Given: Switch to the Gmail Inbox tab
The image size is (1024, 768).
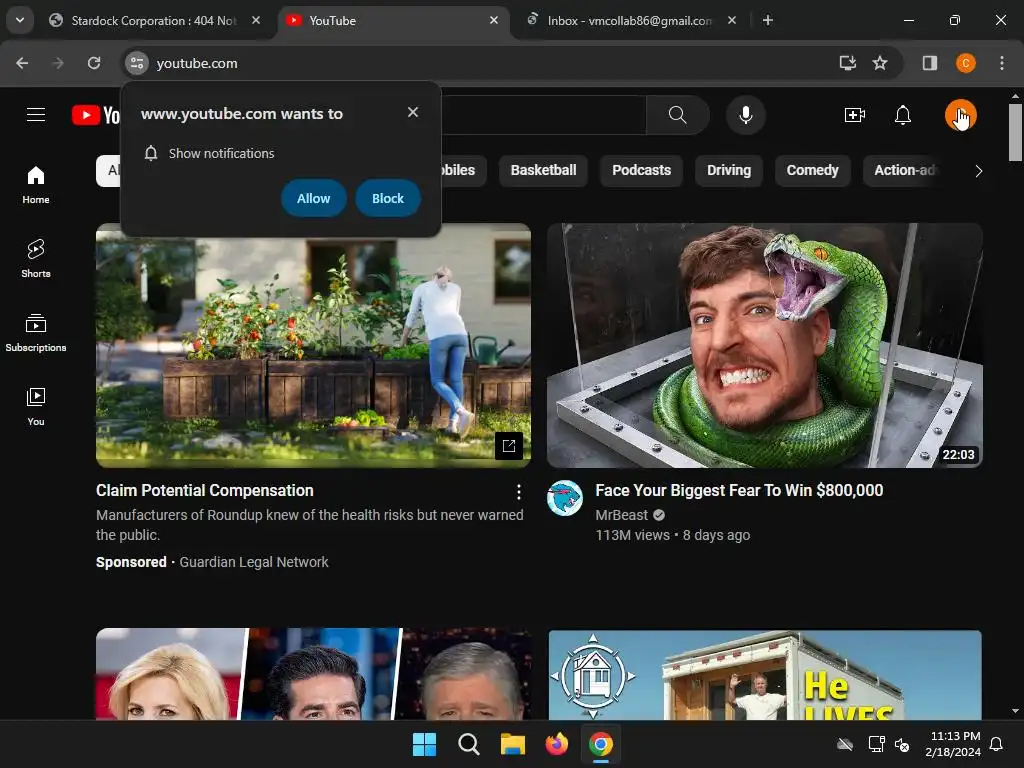Looking at the screenshot, I should (x=630, y=20).
